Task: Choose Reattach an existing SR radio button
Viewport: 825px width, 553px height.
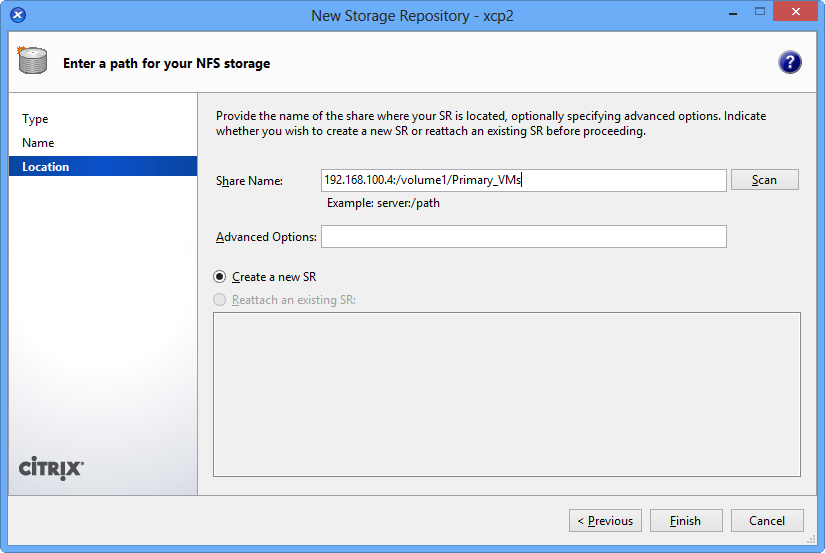Action: click(220, 300)
